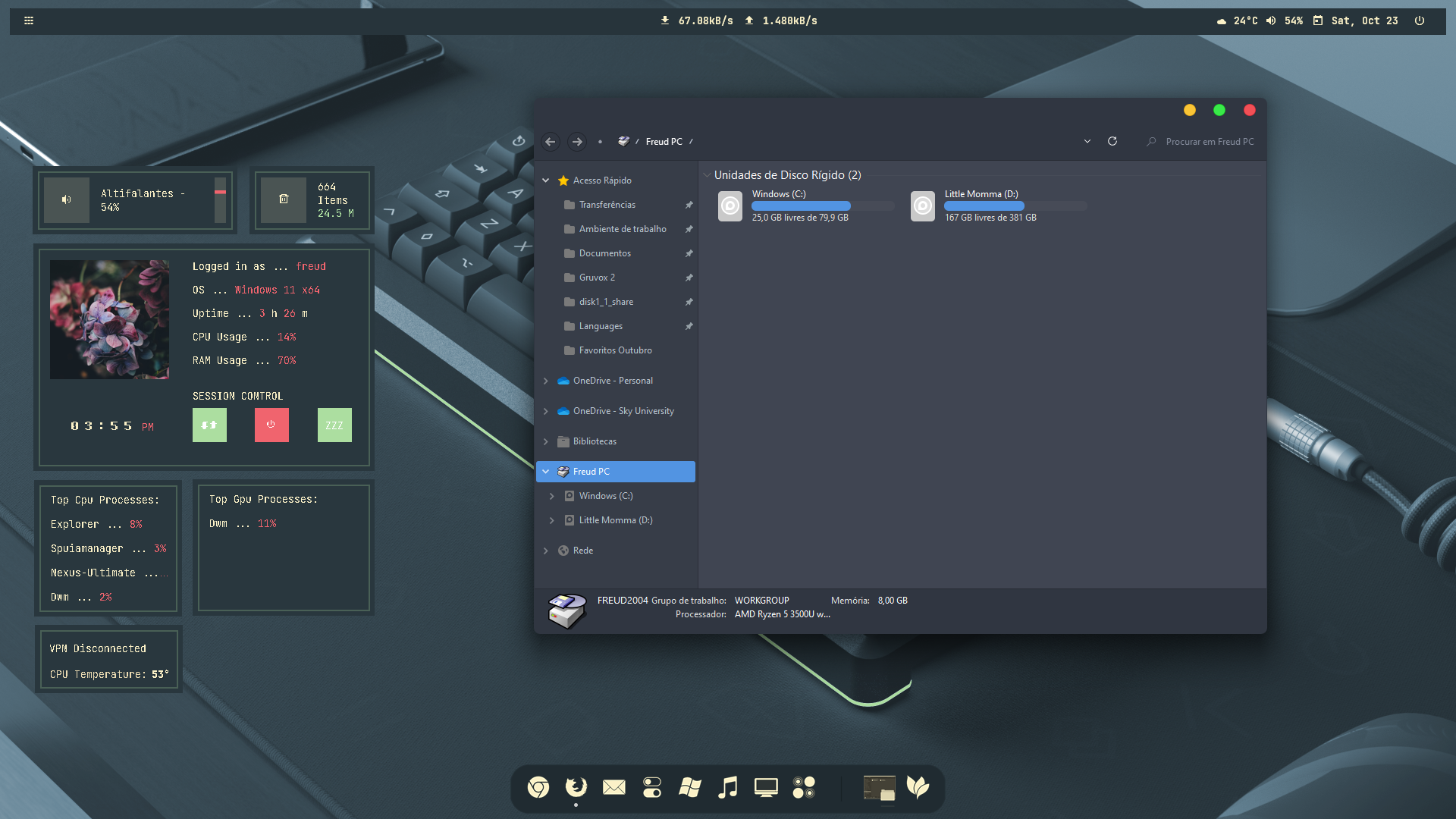Toggle the speaker mute icon in Altifalantes widget
The height and width of the screenshot is (819, 1456).
point(67,200)
